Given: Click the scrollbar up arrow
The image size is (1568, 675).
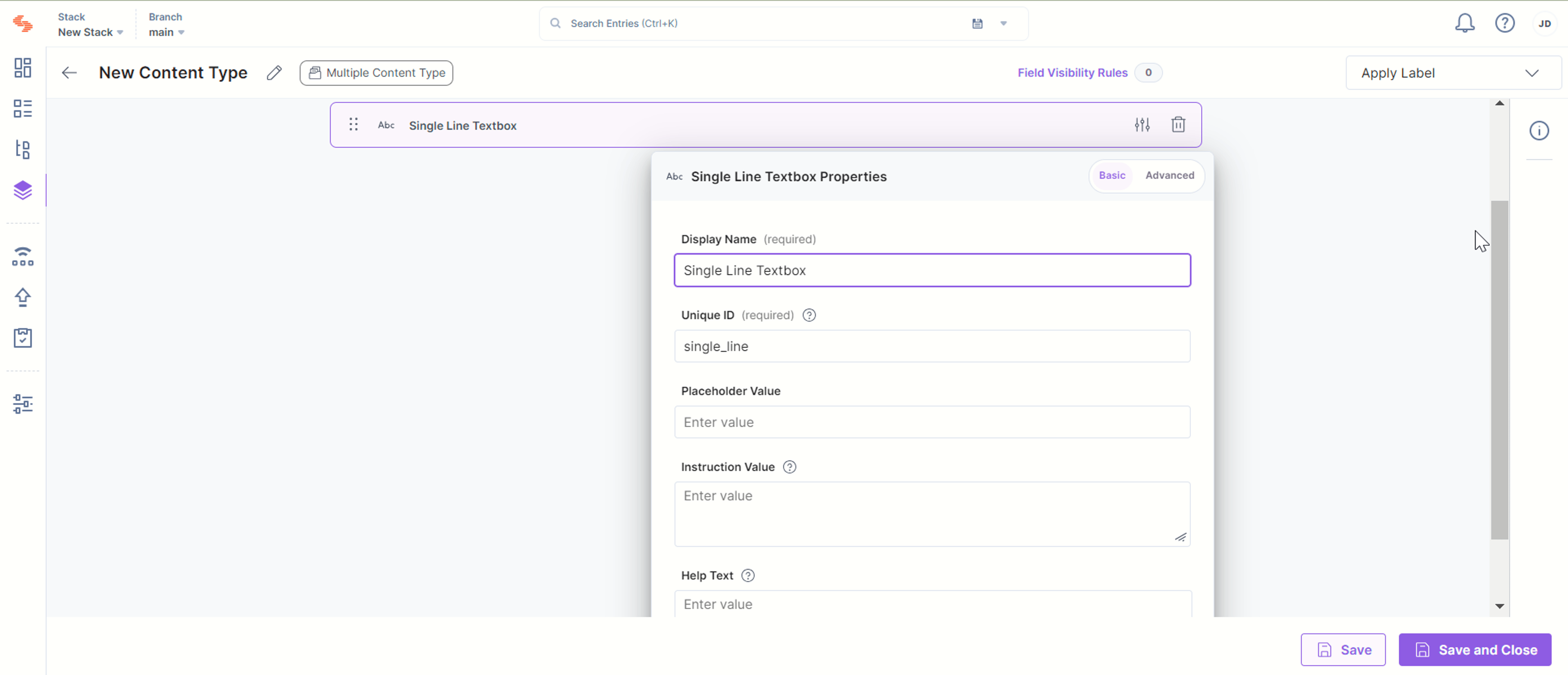Looking at the screenshot, I should click(x=1499, y=104).
